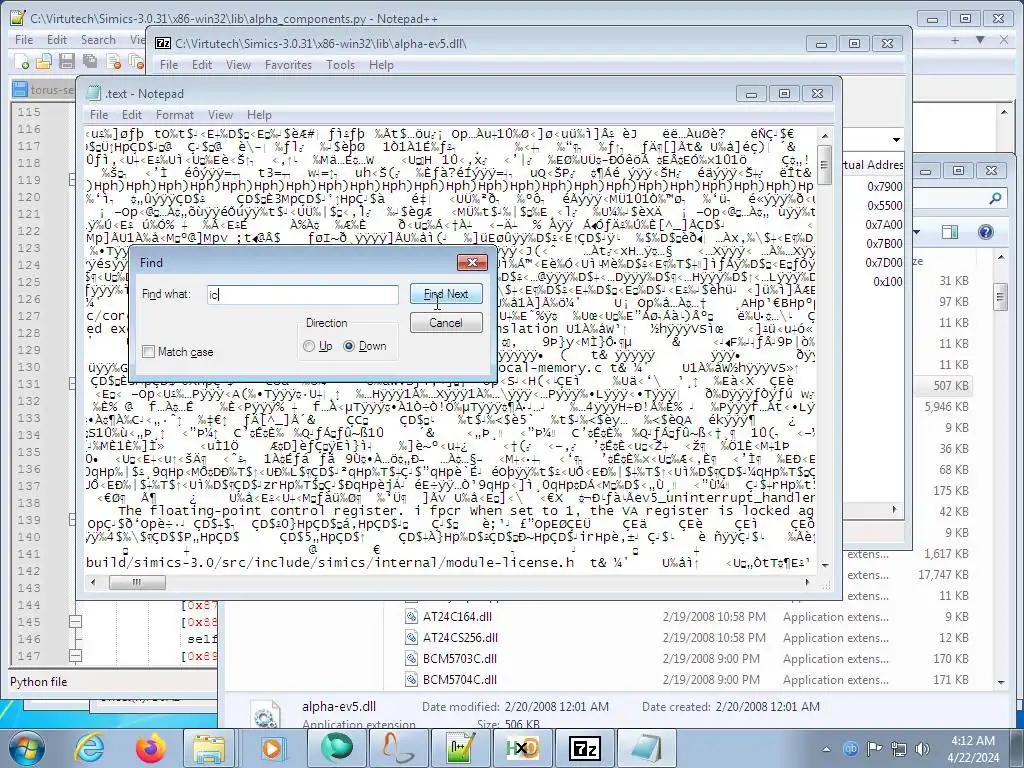Collapse the fold marker at line 139
The width and height of the screenshot is (1024, 768).
pyautogui.click(x=74, y=519)
